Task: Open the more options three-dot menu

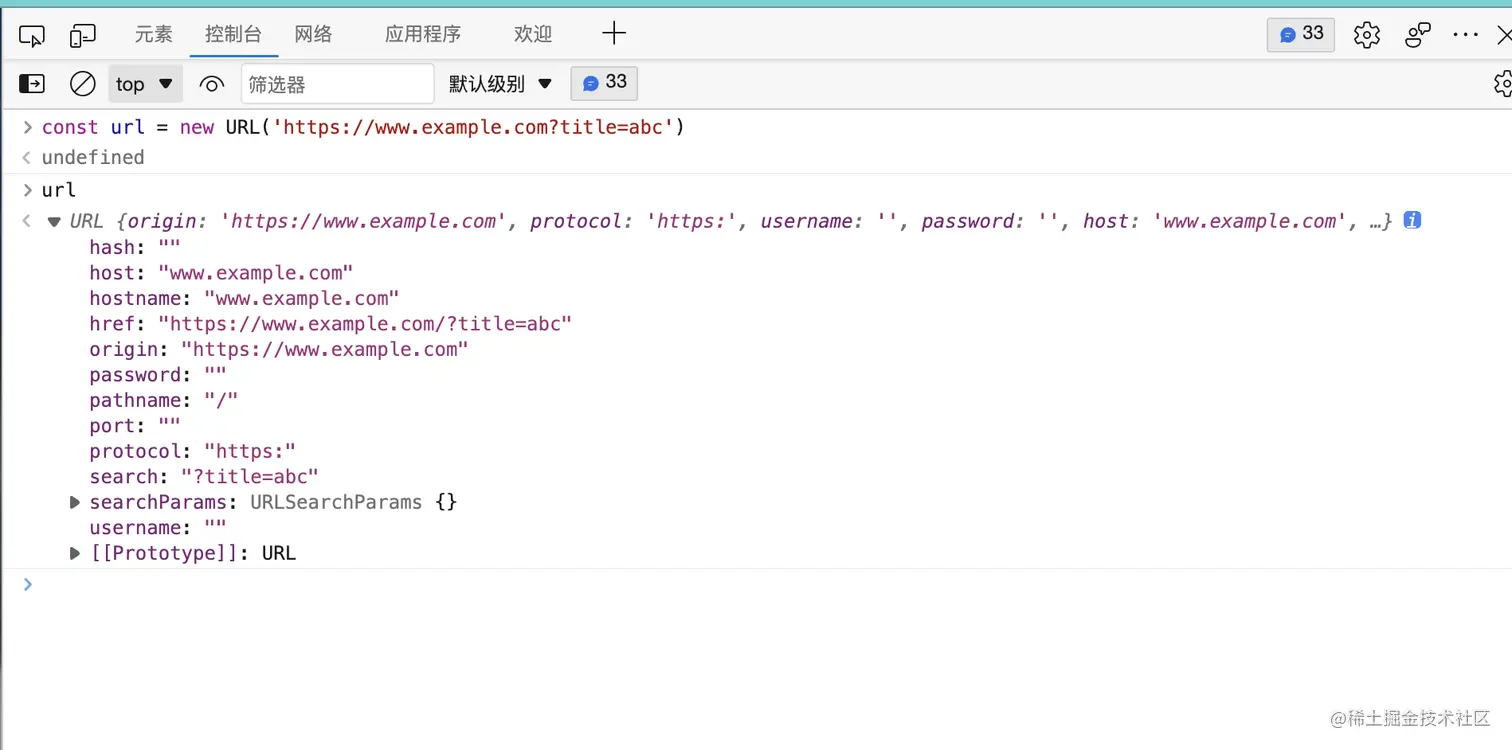Action: click(1464, 34)
